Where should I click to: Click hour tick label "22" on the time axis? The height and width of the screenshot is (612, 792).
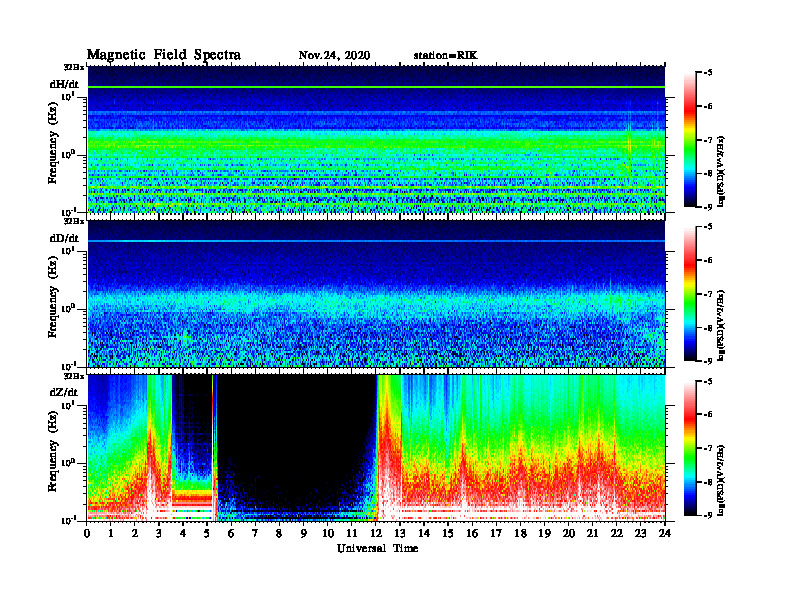(617, 533)
